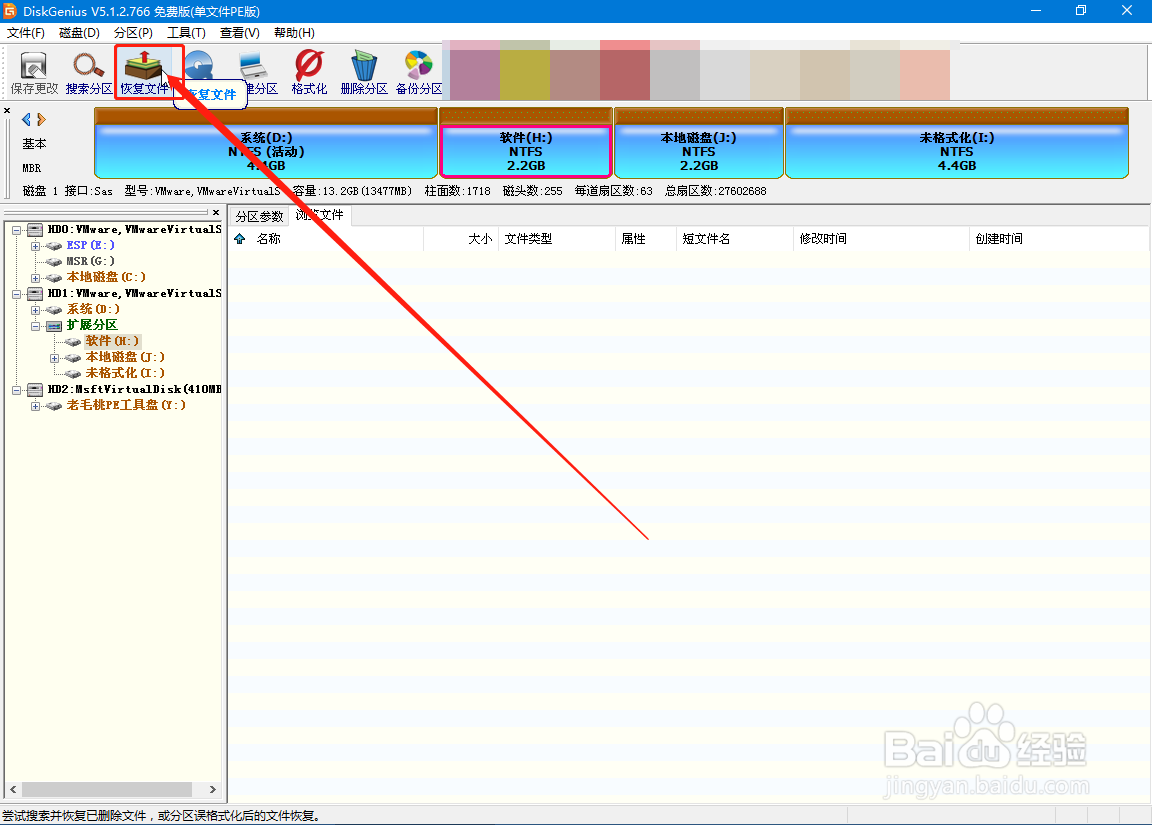Expand the 老毛桃PE工具盘 (Y:) node
Viewport: 1152px width, 825px height.
pyautogui.click(x=35, y=406)
